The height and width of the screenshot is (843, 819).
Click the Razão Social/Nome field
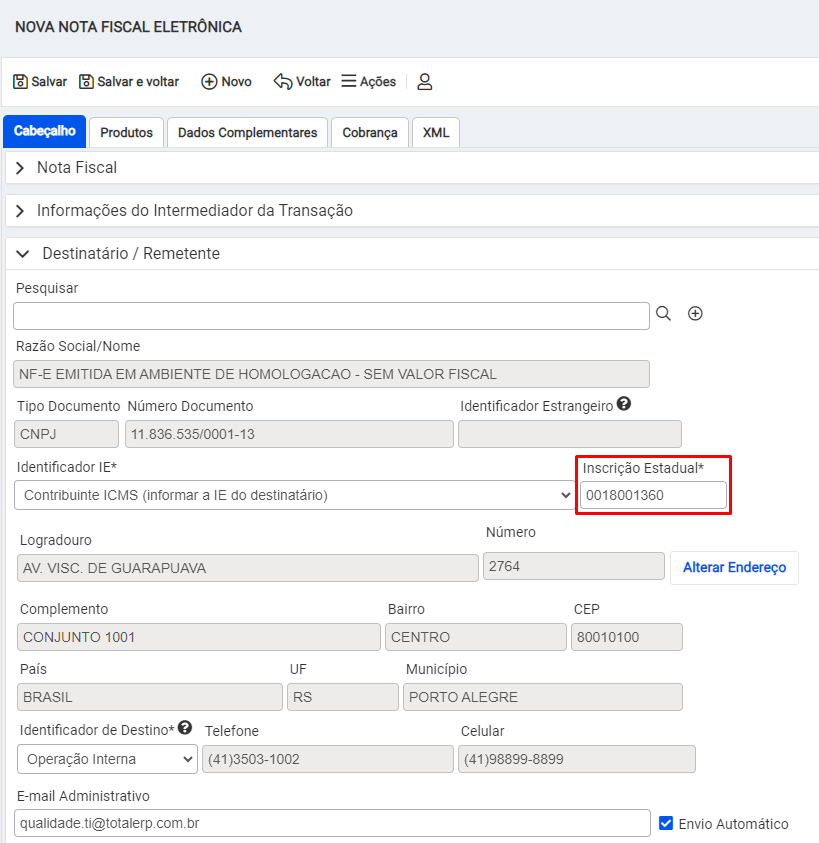click(331, 374)
